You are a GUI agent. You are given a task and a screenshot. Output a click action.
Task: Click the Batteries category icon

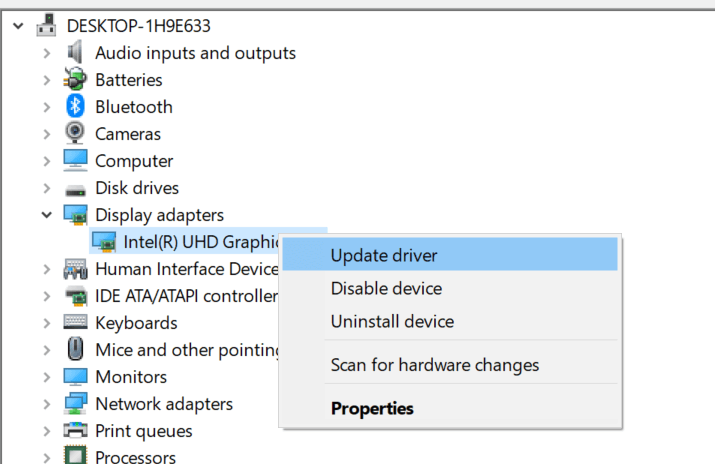coord(75,79)
